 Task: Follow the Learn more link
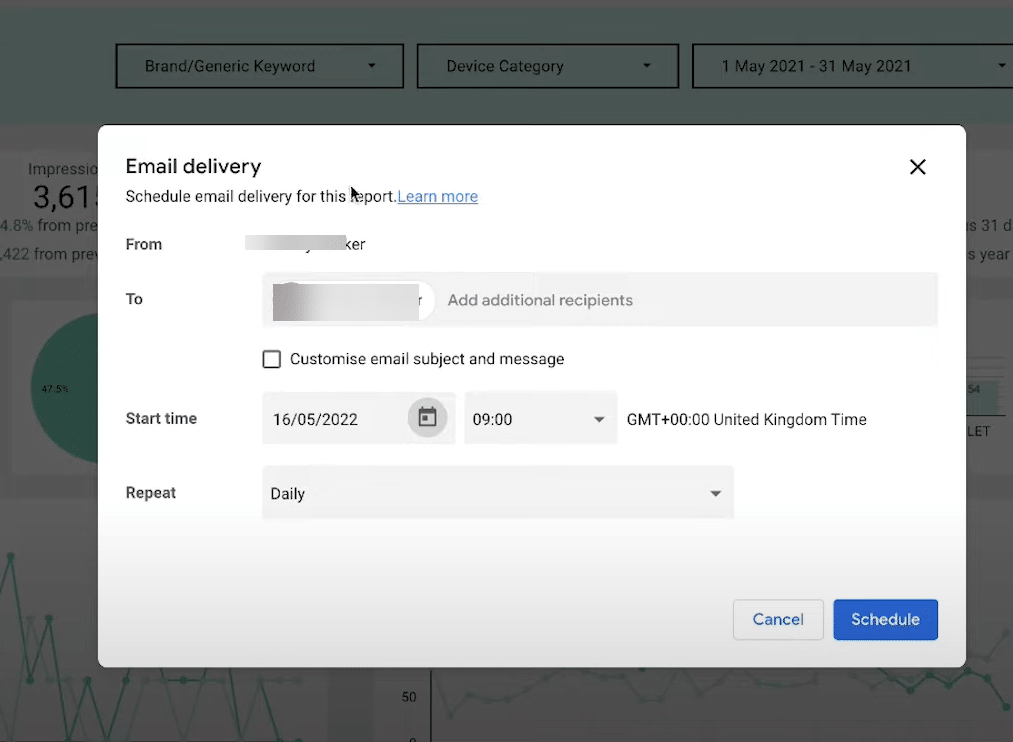pyautogui.click(x=437, y=197)
